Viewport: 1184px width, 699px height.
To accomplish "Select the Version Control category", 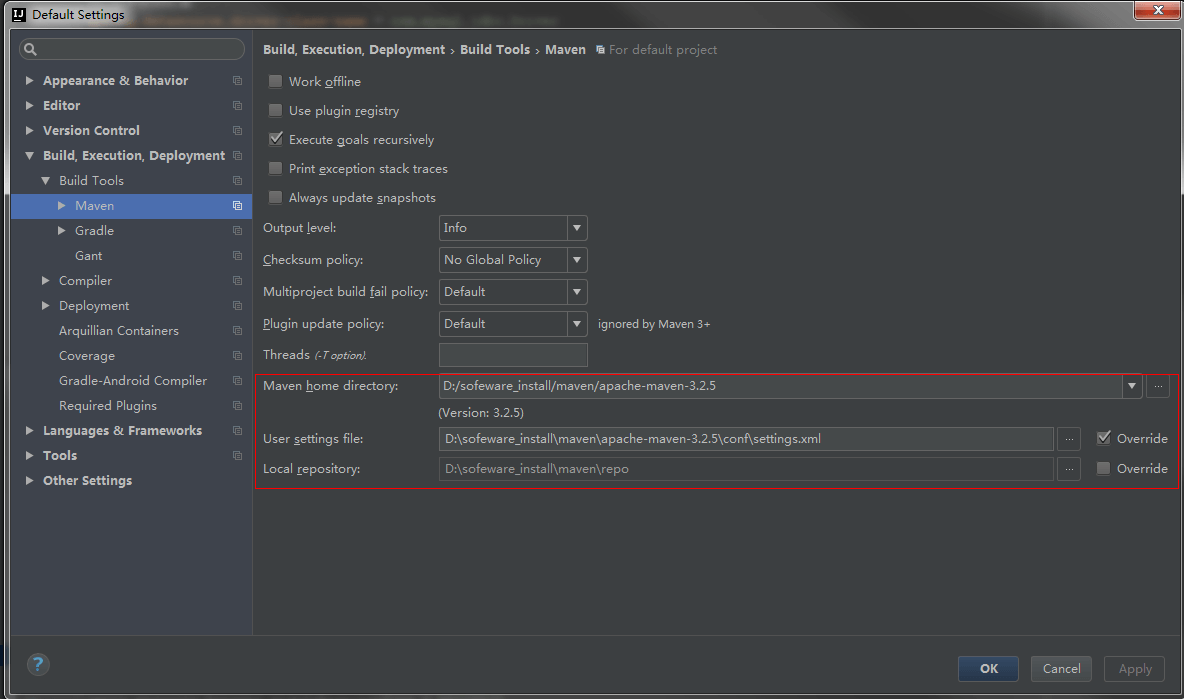I will (91, 131).
